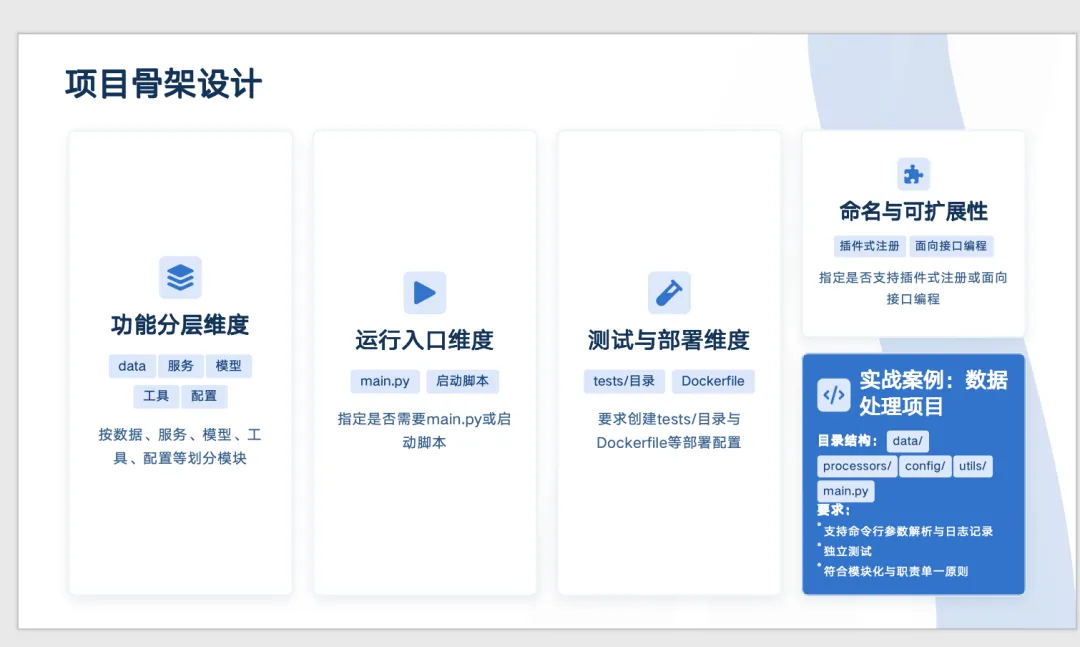Viewport: 1080px width, 647px height.
Task: Select the heading 测试与部署维度
Action: coord(669,340)
